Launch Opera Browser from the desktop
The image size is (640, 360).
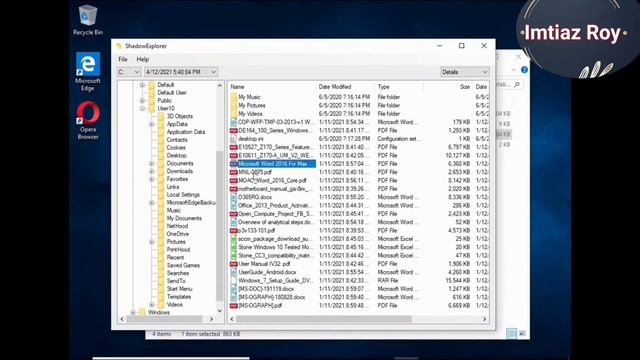click(88, 120)
